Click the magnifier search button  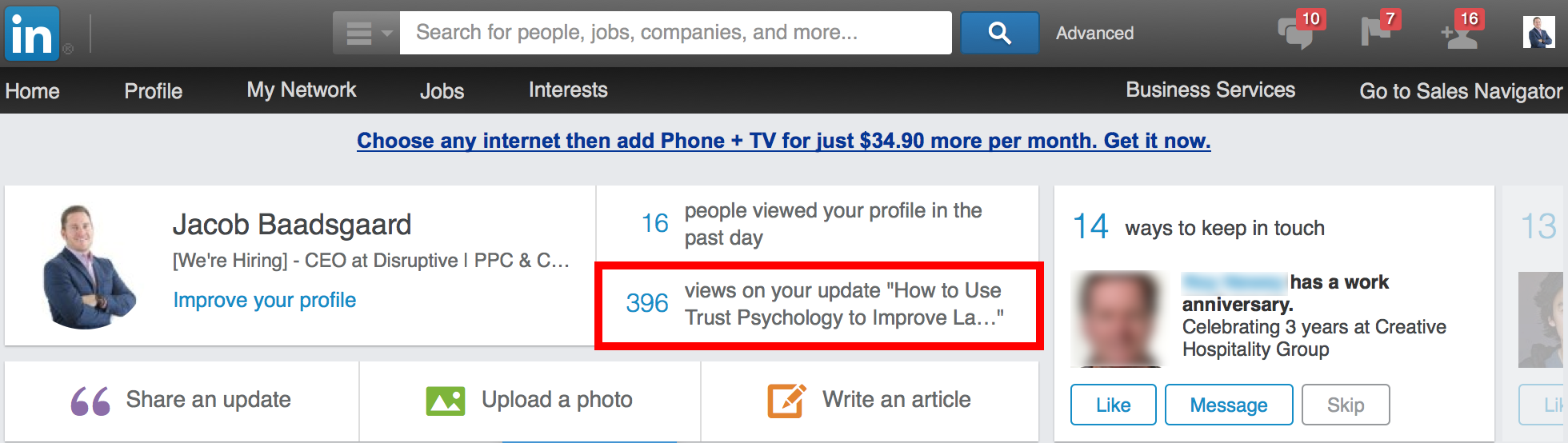pos(1000,33)
